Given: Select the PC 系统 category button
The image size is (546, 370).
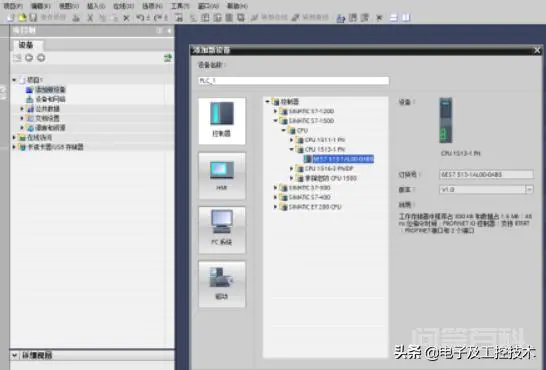Looking at the screenshot, I should 222,230.
